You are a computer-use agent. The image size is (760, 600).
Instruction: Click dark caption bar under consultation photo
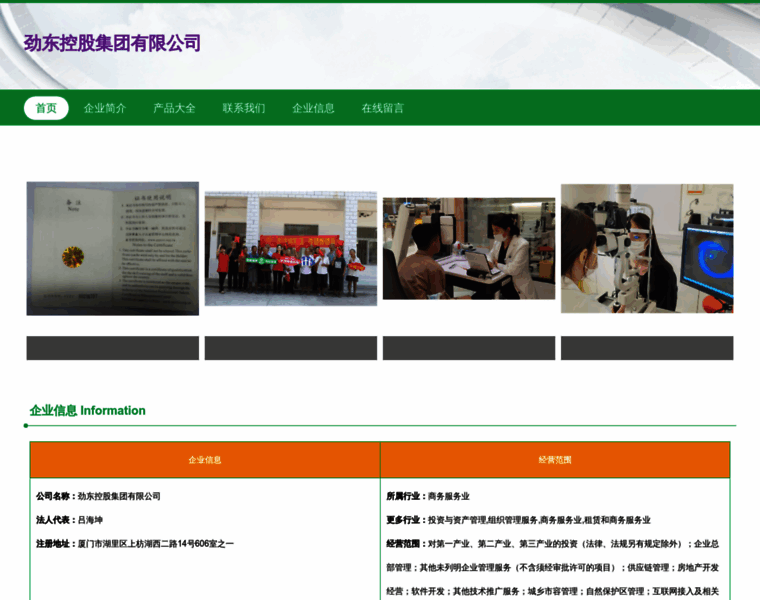(469, 348)
